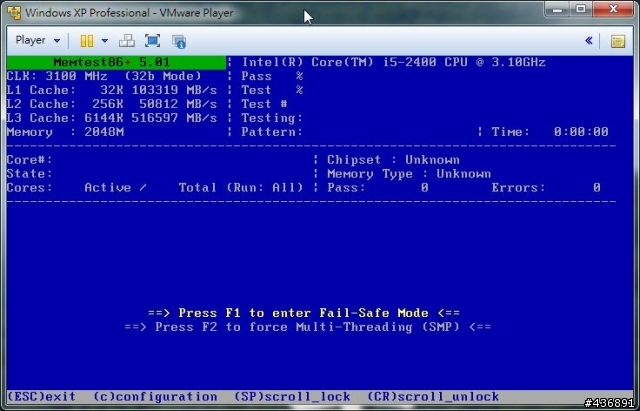Open the Player menu
The image size is (640, 411).
(x=30, y=40)
